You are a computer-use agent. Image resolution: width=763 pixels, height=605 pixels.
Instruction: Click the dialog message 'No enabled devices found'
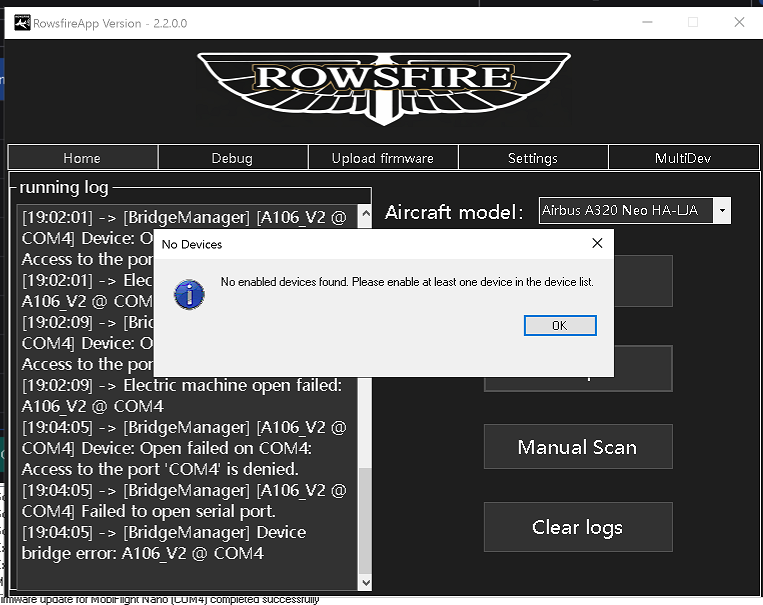284,282
